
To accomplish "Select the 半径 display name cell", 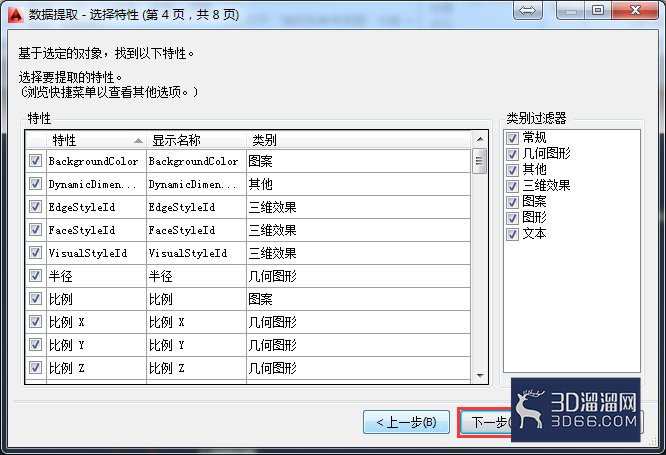I will click(196, 276).
